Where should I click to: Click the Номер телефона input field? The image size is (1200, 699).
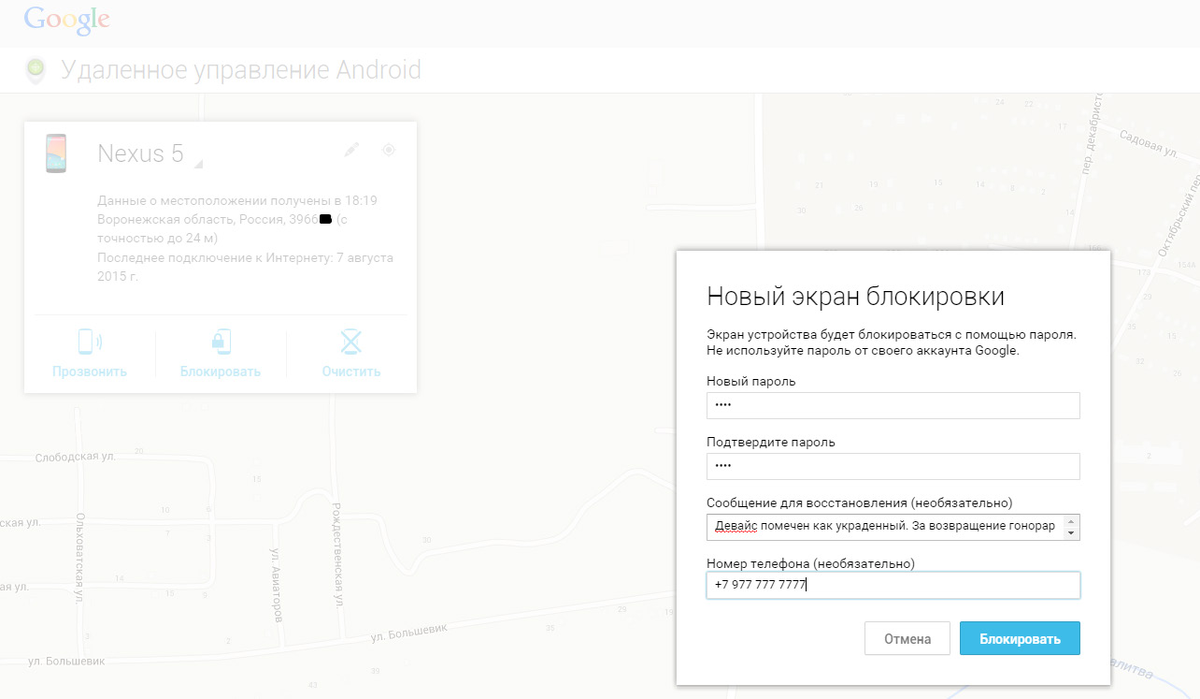893,585
